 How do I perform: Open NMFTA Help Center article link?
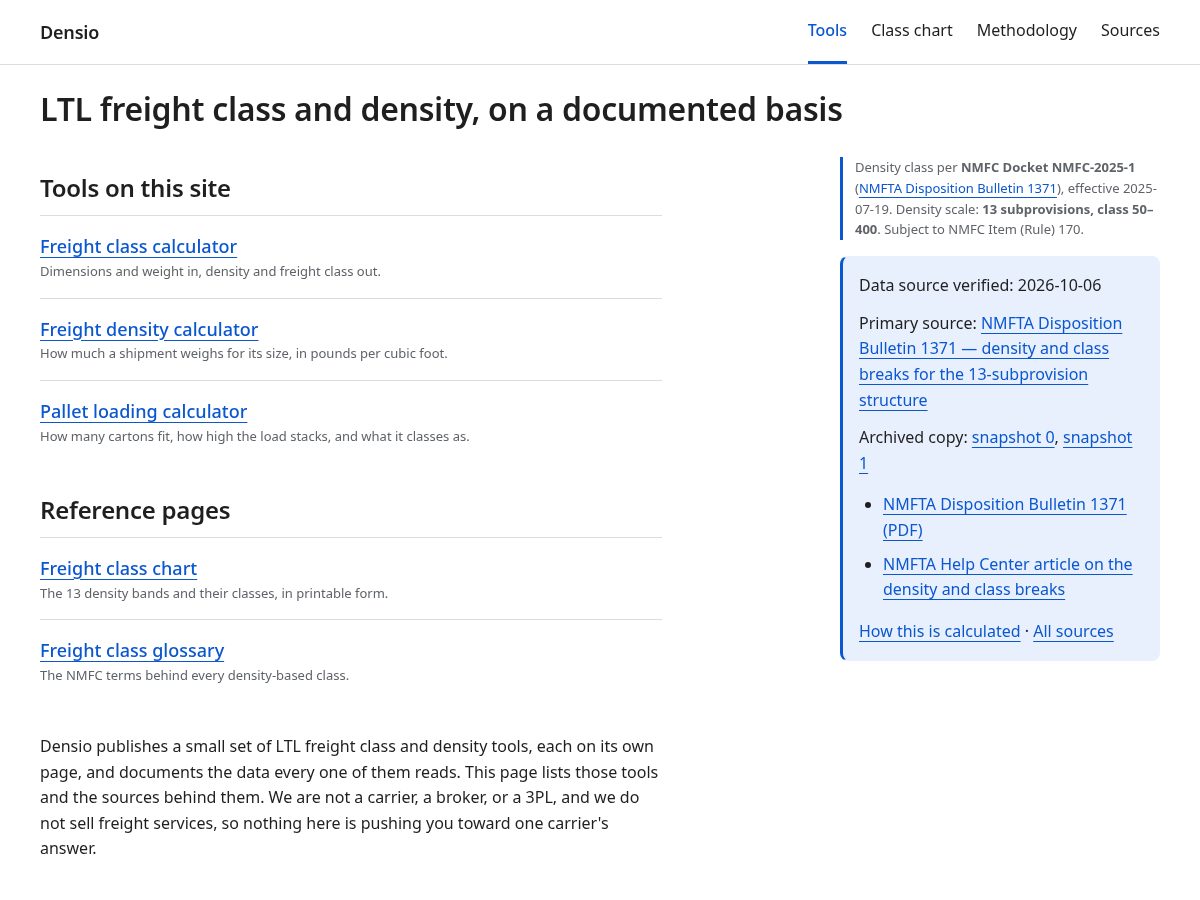pos(1007,576)
